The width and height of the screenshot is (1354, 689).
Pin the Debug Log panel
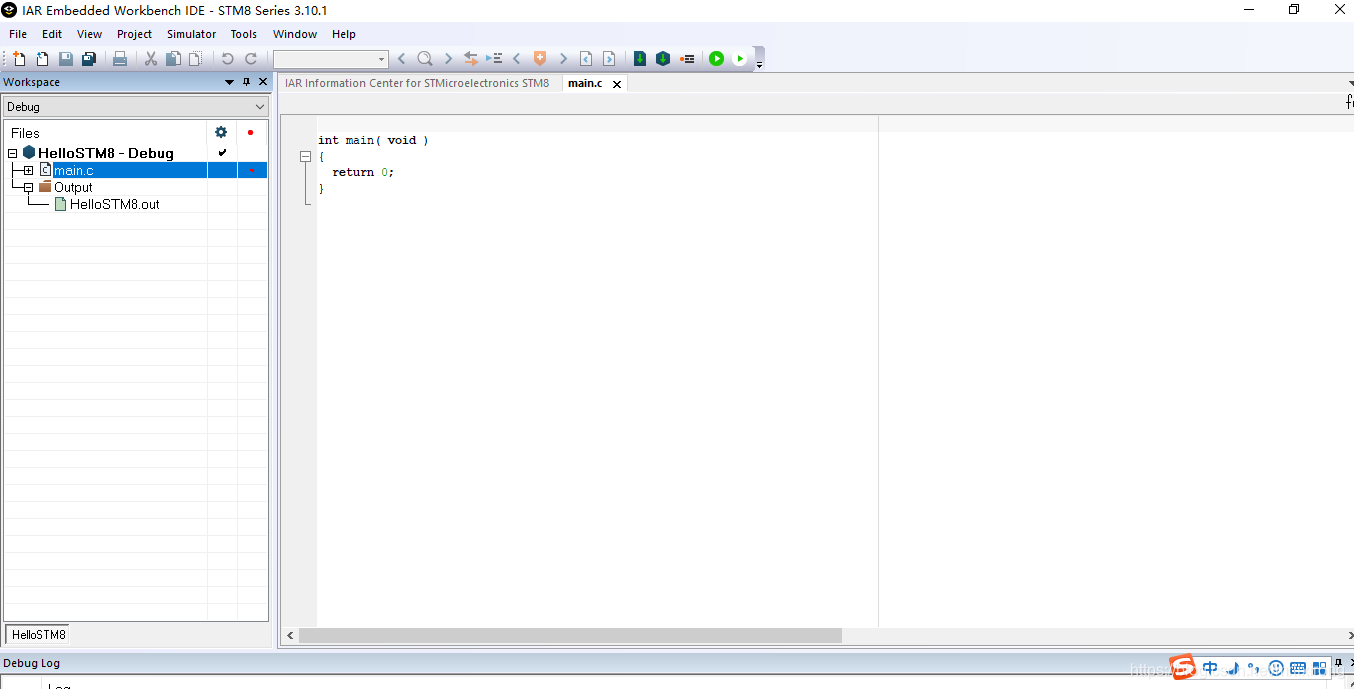pos(1339,662)
